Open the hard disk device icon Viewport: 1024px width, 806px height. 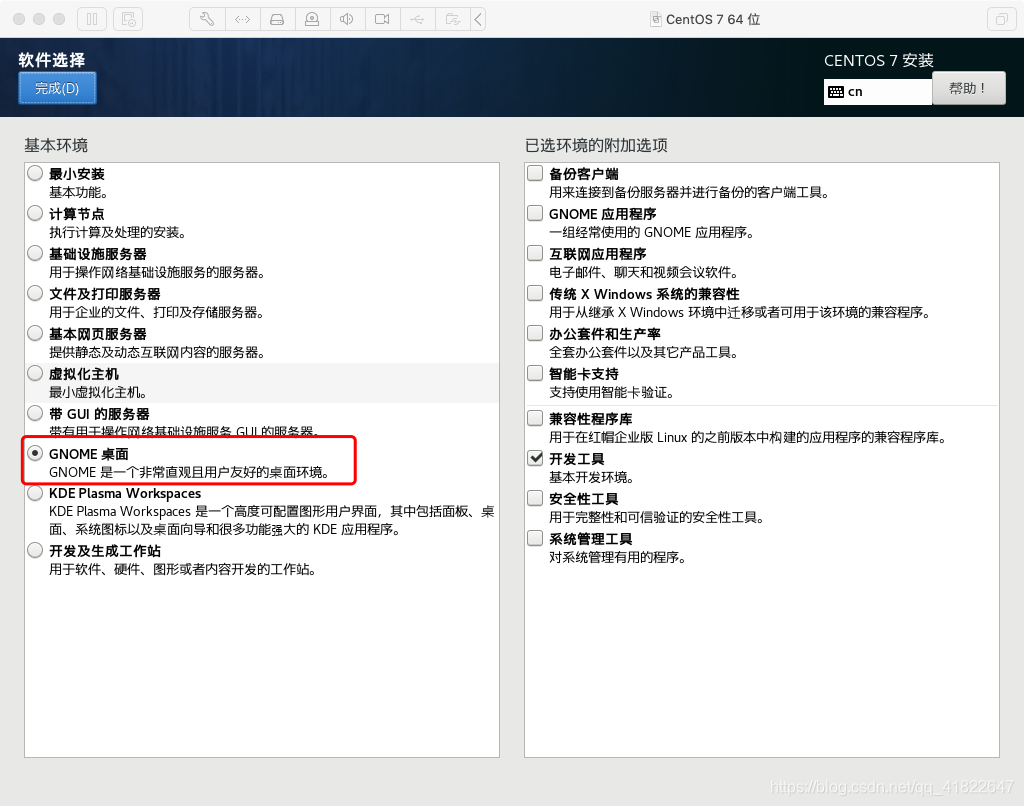coord(278,19)
